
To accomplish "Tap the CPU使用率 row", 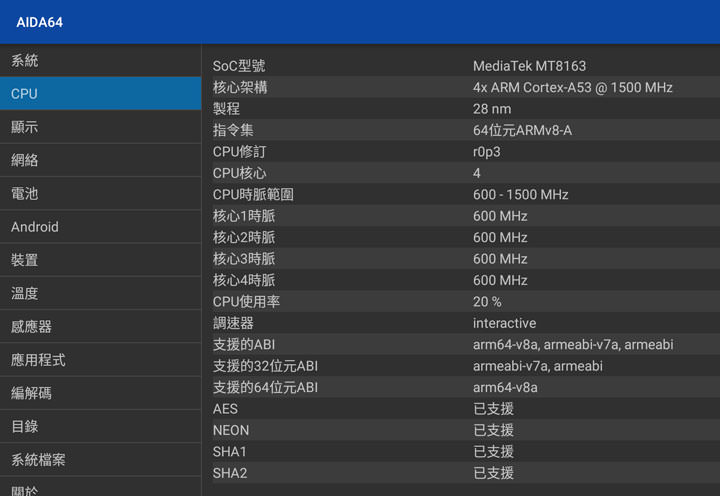I will pos(460,302).
